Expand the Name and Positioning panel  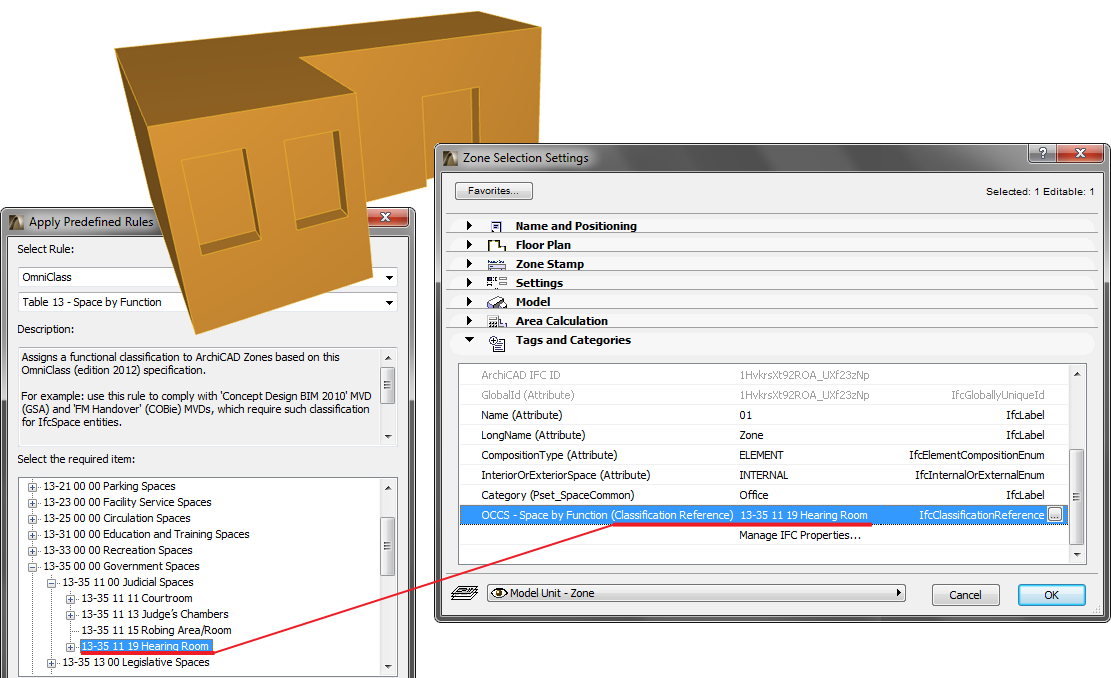(x=469, y=225)
